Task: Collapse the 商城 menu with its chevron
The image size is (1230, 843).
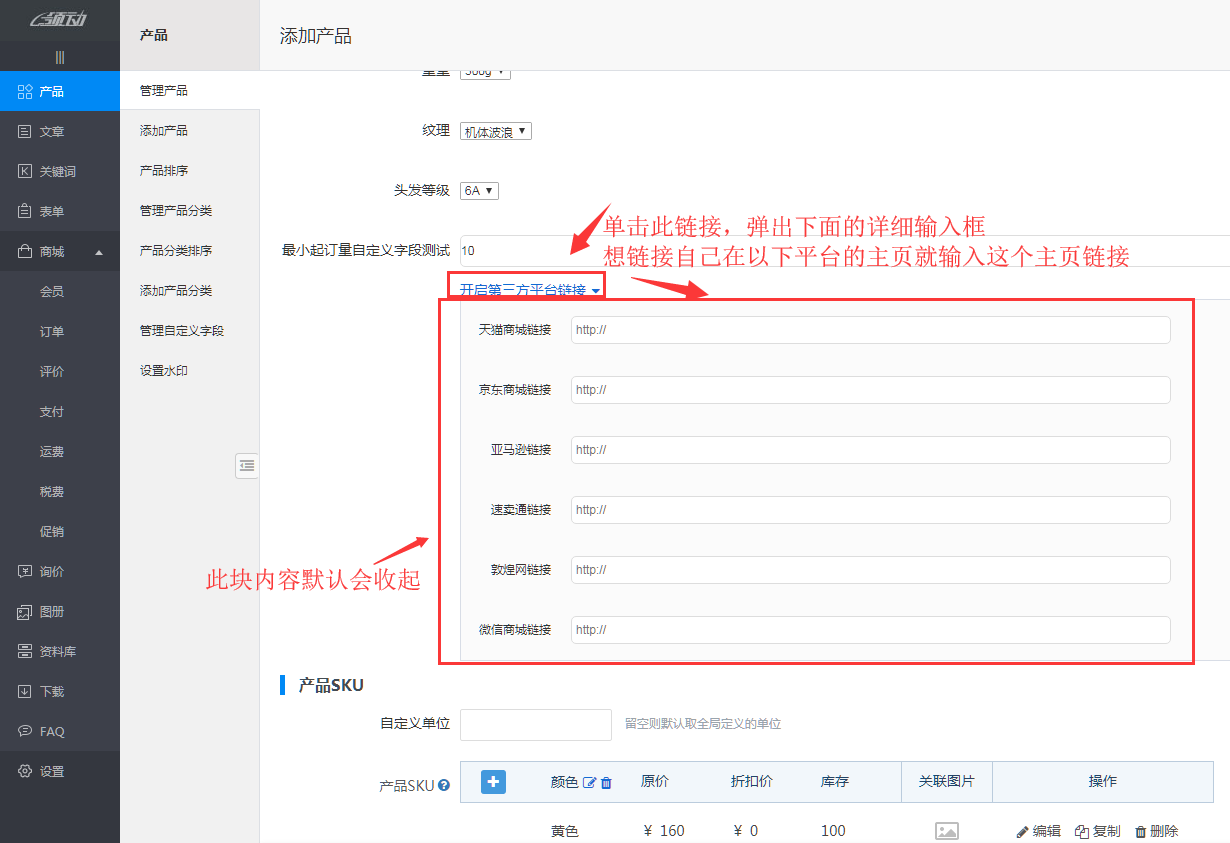Action: click(99, 251)
